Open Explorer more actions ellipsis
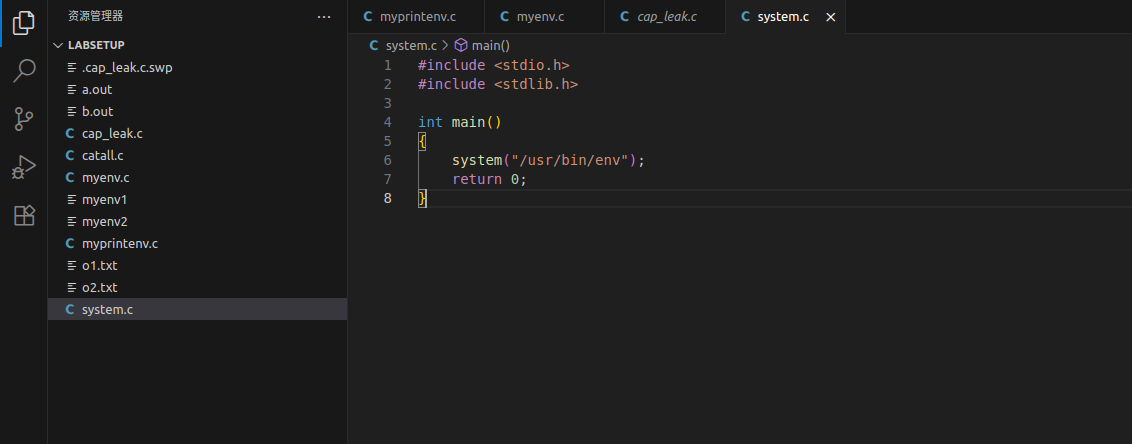The image size is (1132, 444). click(x=324, y=17)
